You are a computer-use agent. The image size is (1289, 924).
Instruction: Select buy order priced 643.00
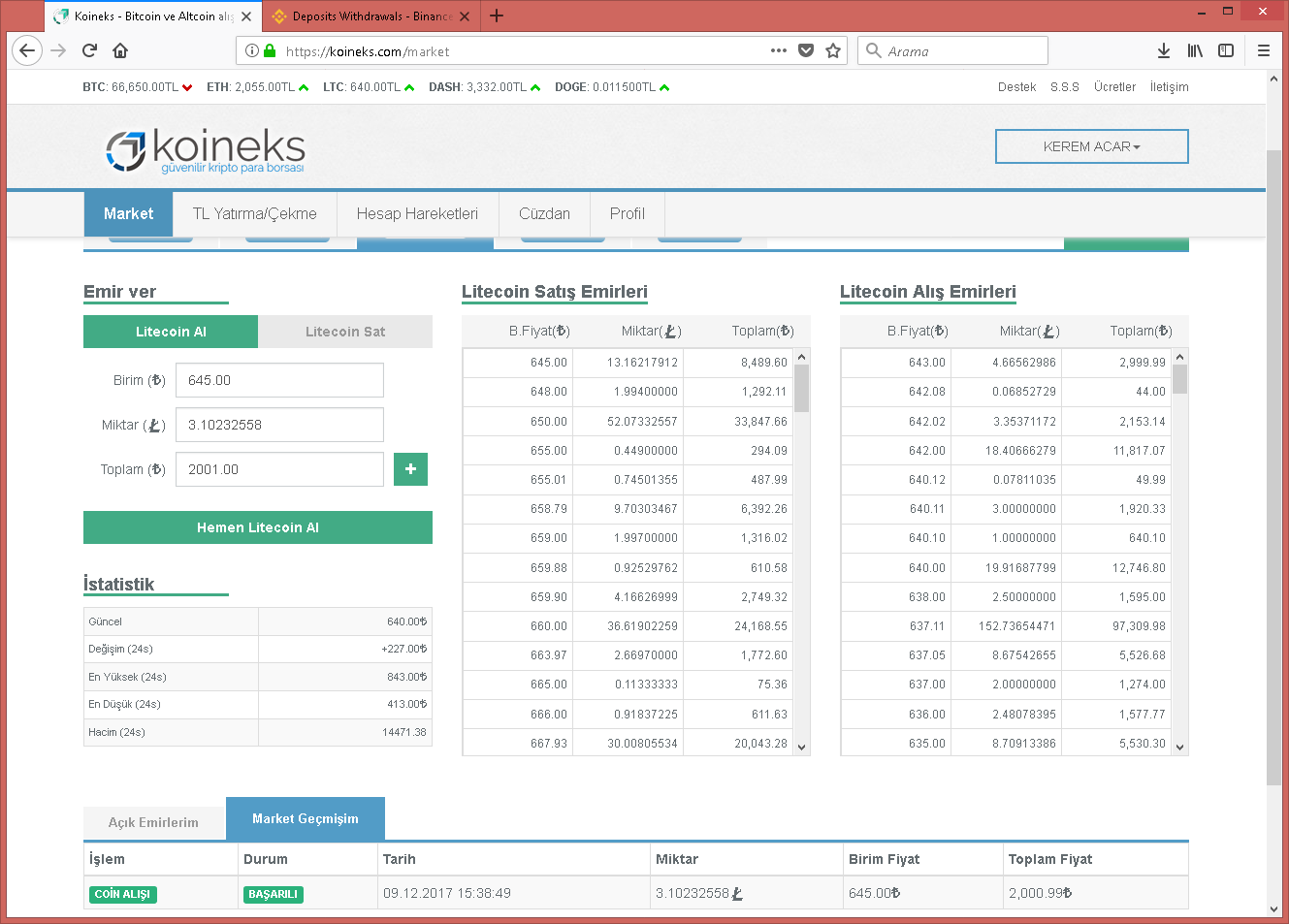point(1006,363)
